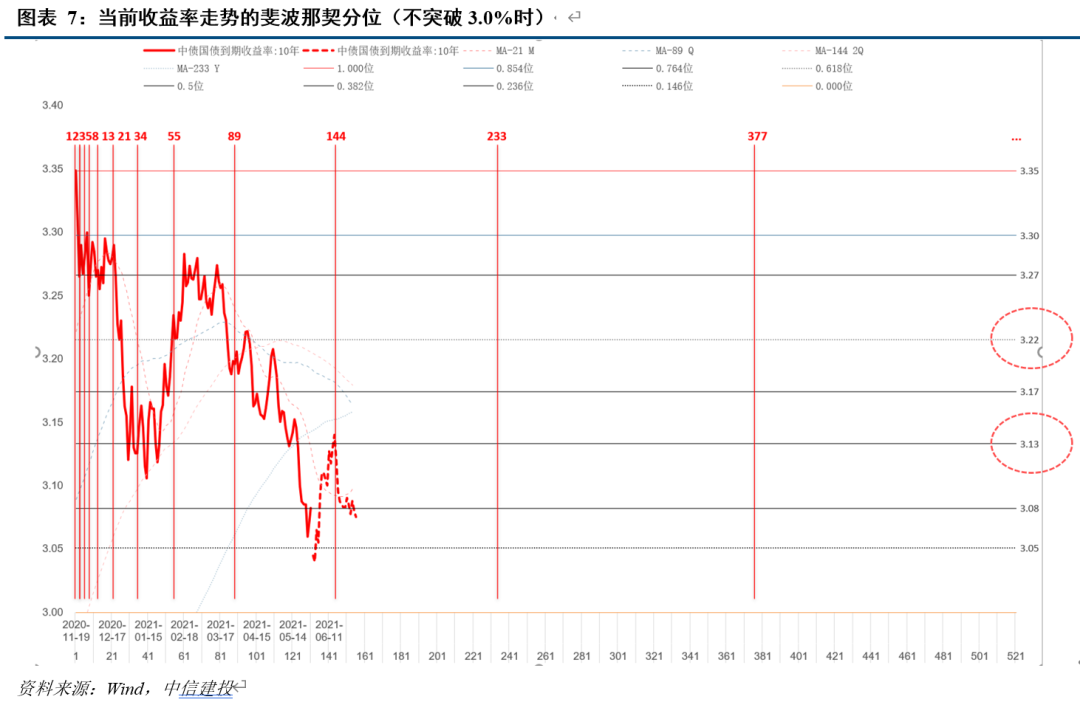Click the red ellipsis after the 377 marker

(1016, 138)
